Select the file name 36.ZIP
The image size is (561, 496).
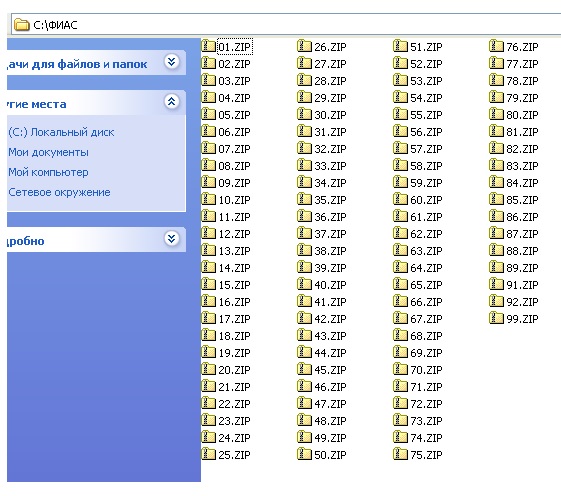click(330, 217)
